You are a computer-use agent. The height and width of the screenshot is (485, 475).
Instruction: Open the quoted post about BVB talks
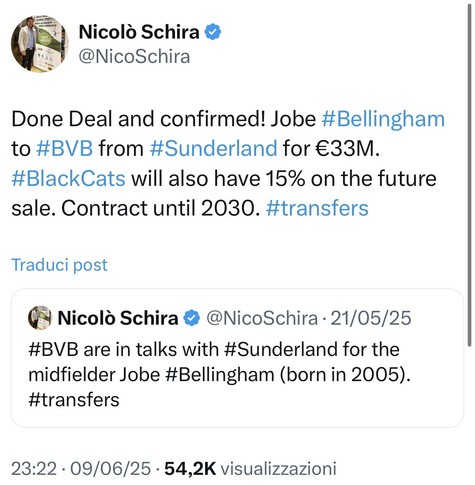(237, 358)
